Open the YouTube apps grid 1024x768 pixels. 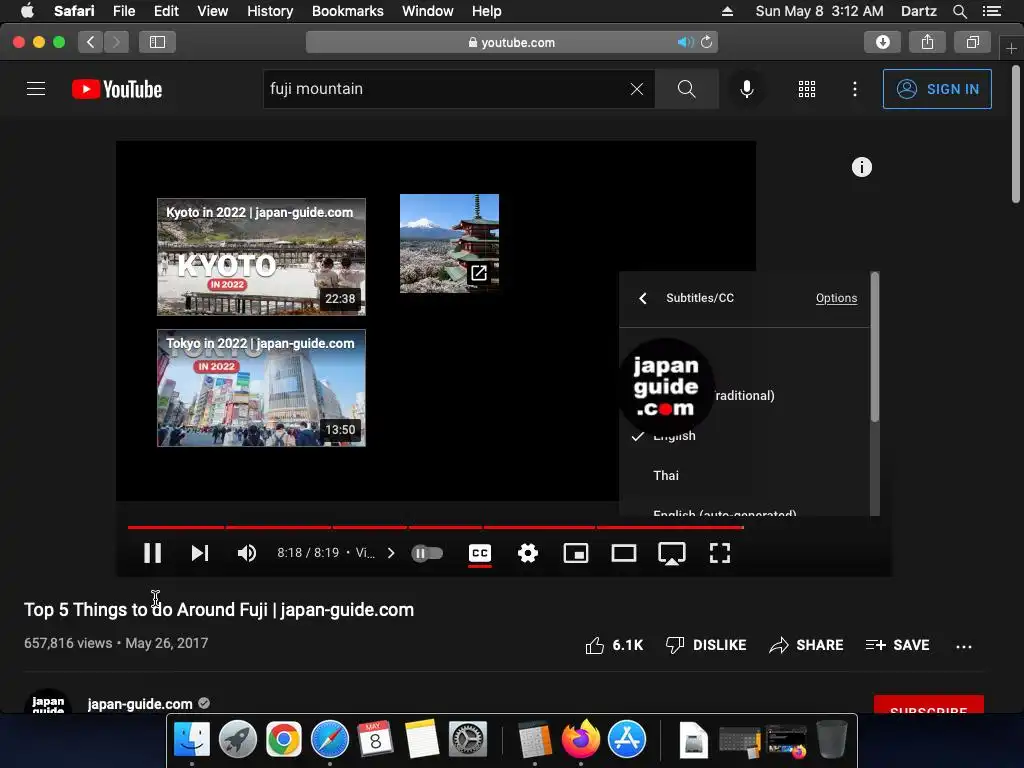point(807,89)
